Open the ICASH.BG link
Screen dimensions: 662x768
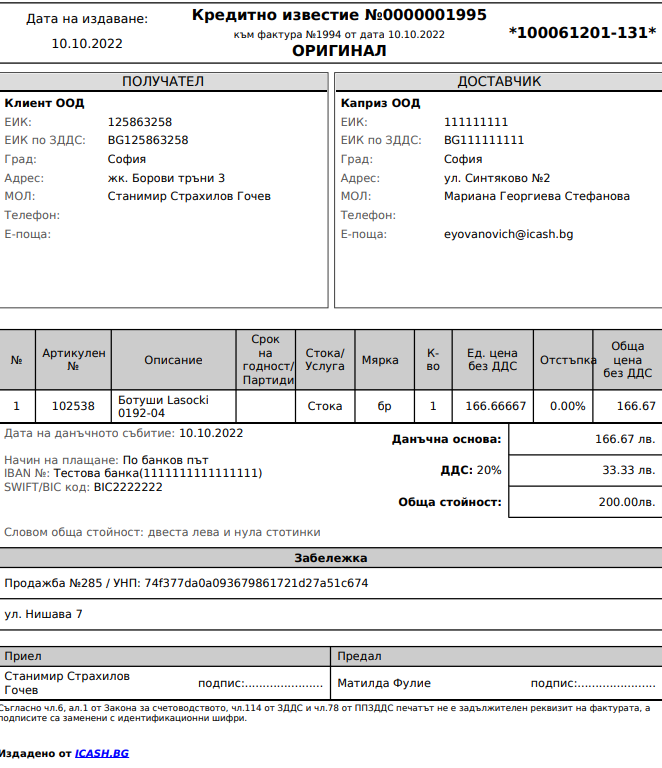102,753
